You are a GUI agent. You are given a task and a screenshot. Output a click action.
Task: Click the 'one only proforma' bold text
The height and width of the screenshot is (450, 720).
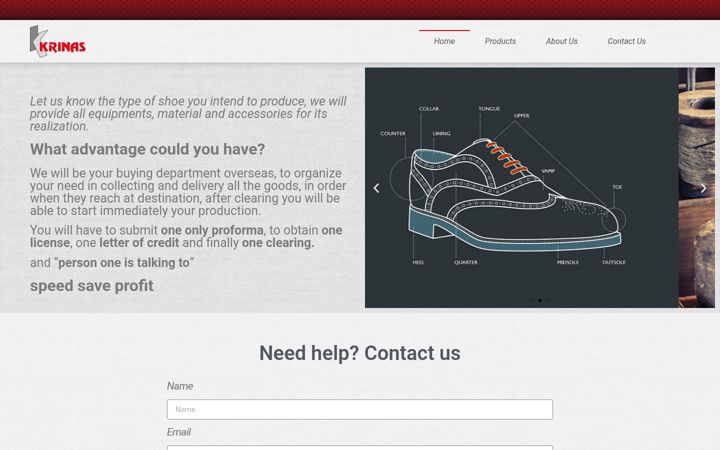pos(212,230)
